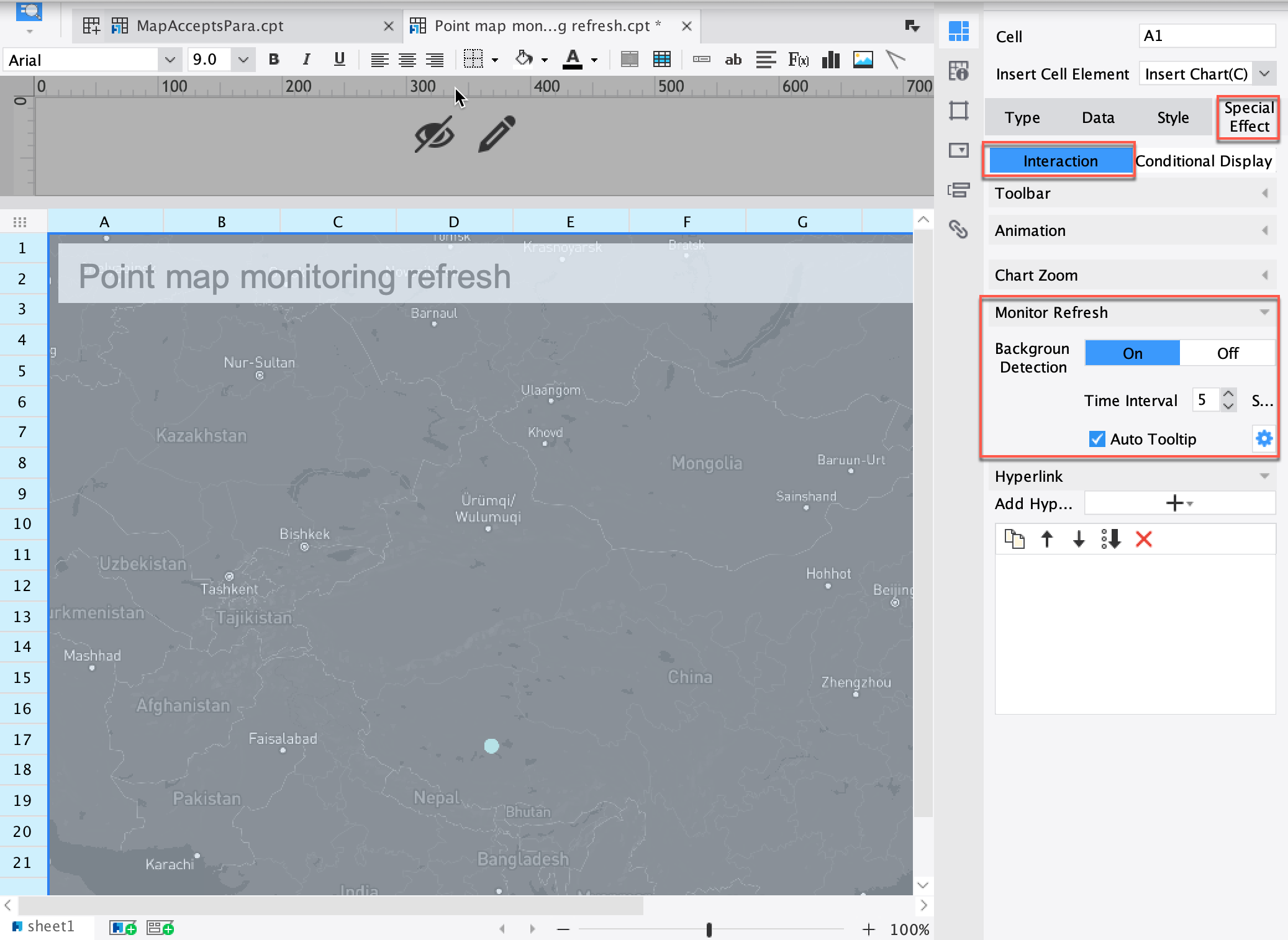Screen dimensions: 1288x940
Task: Hide chart using crossed eye icon
Action: [x=434, y=134]
